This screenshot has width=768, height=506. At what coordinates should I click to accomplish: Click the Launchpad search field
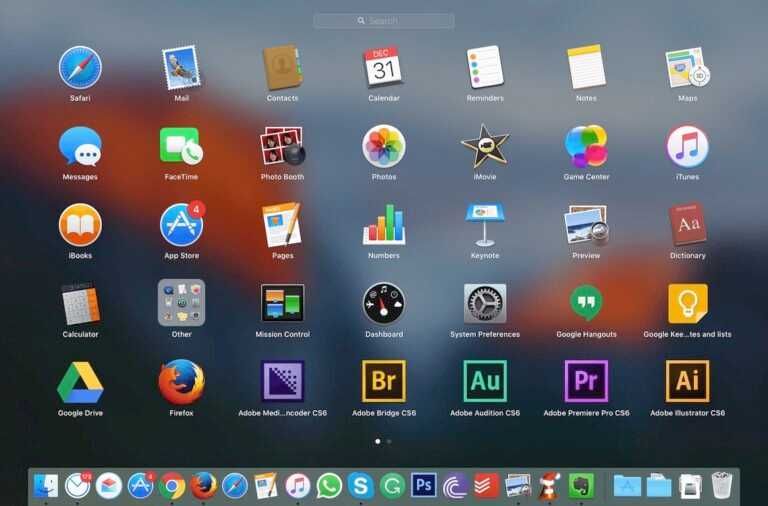[384, 21]
